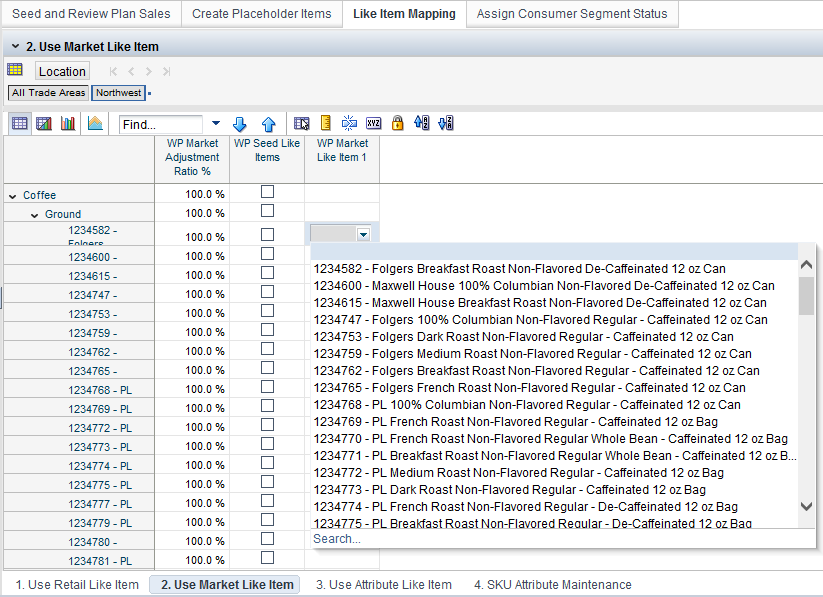823x597 pixels.
Task: Click the Find previous up arrow
Action: (269, 124)
